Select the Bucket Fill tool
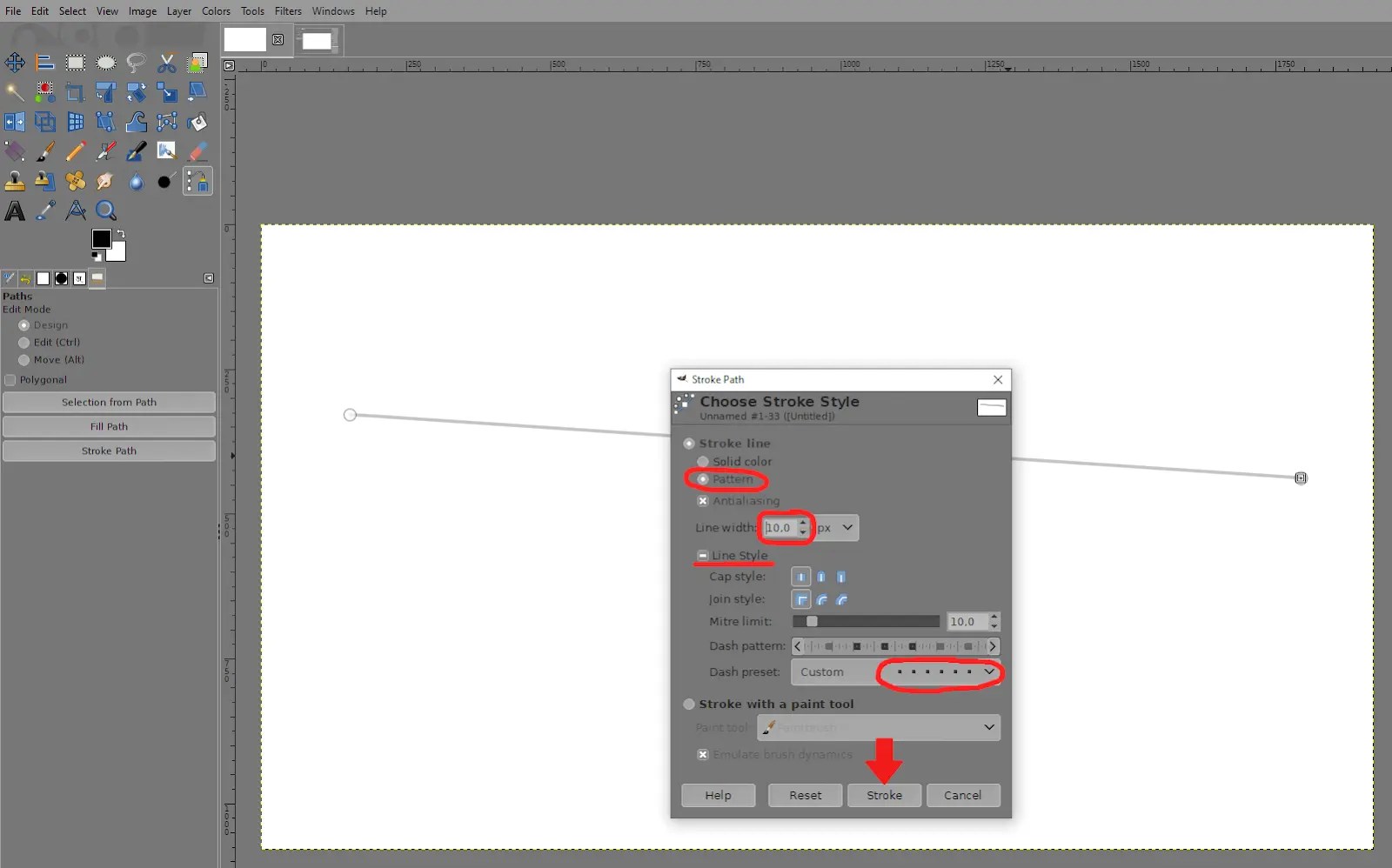Image resolution: width=1392 pixels, height=868 pixels. coord(197,122)
